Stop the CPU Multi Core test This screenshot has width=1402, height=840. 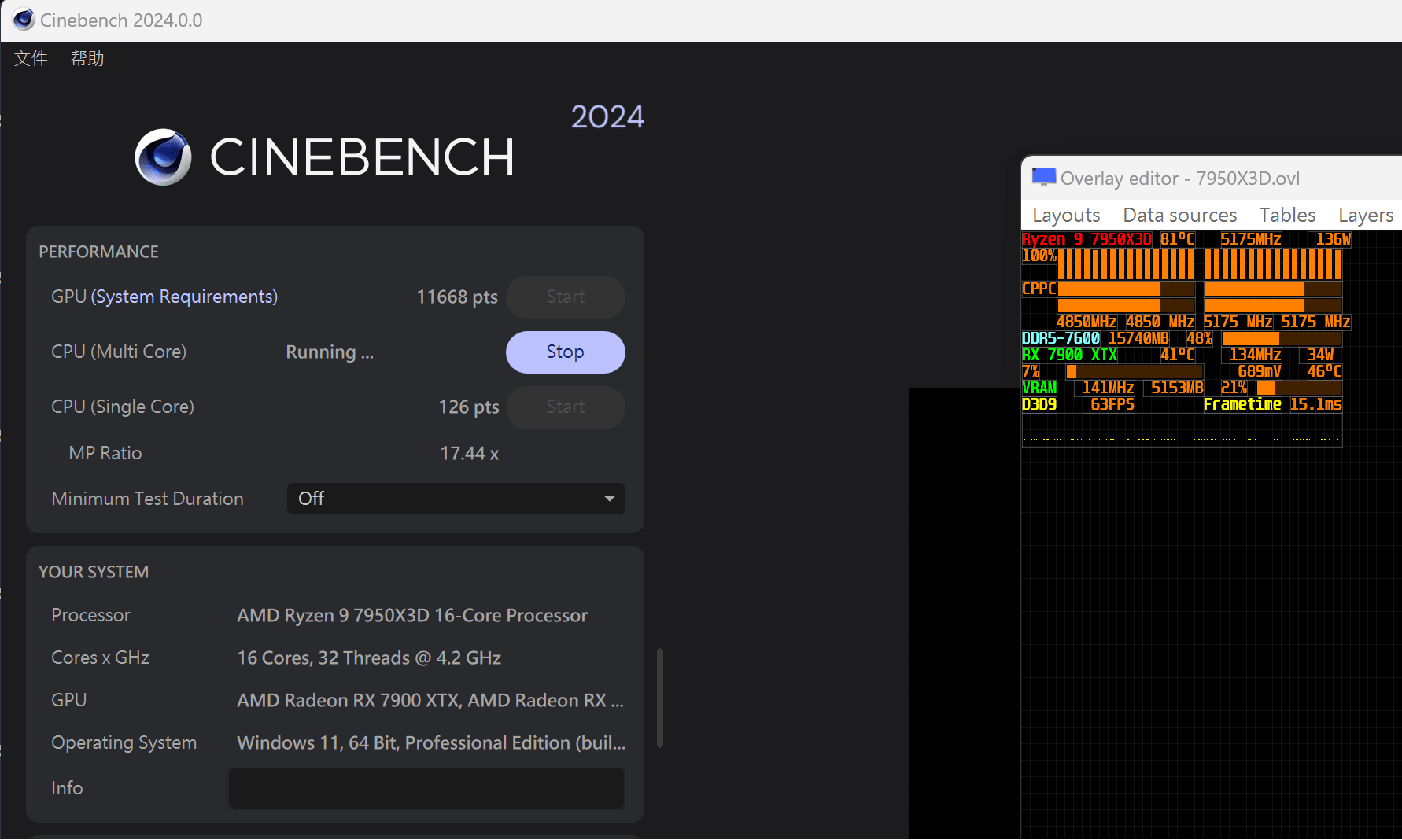[565, 352]
